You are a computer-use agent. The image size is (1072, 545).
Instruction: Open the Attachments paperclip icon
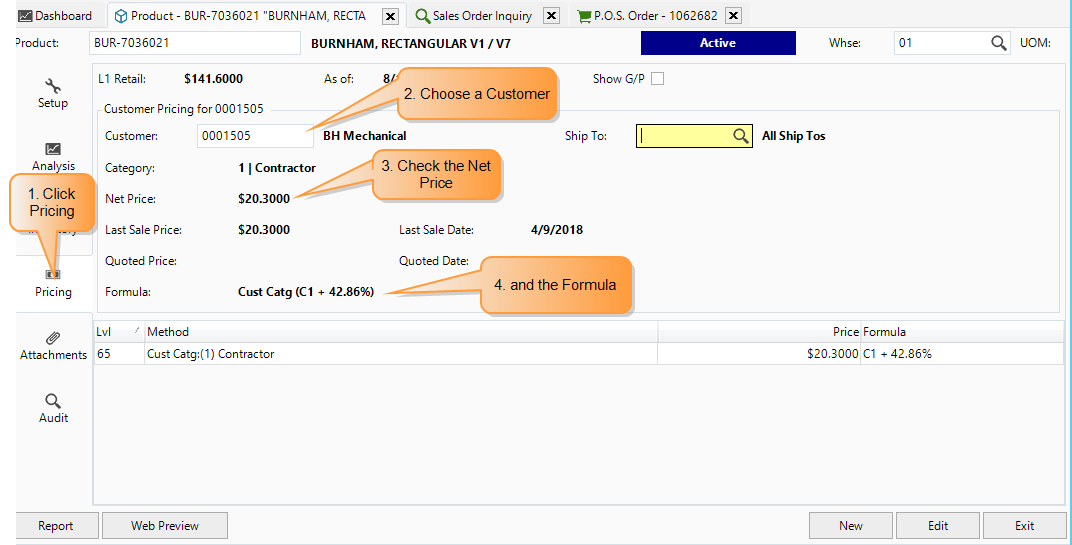(x=53, y=338)
